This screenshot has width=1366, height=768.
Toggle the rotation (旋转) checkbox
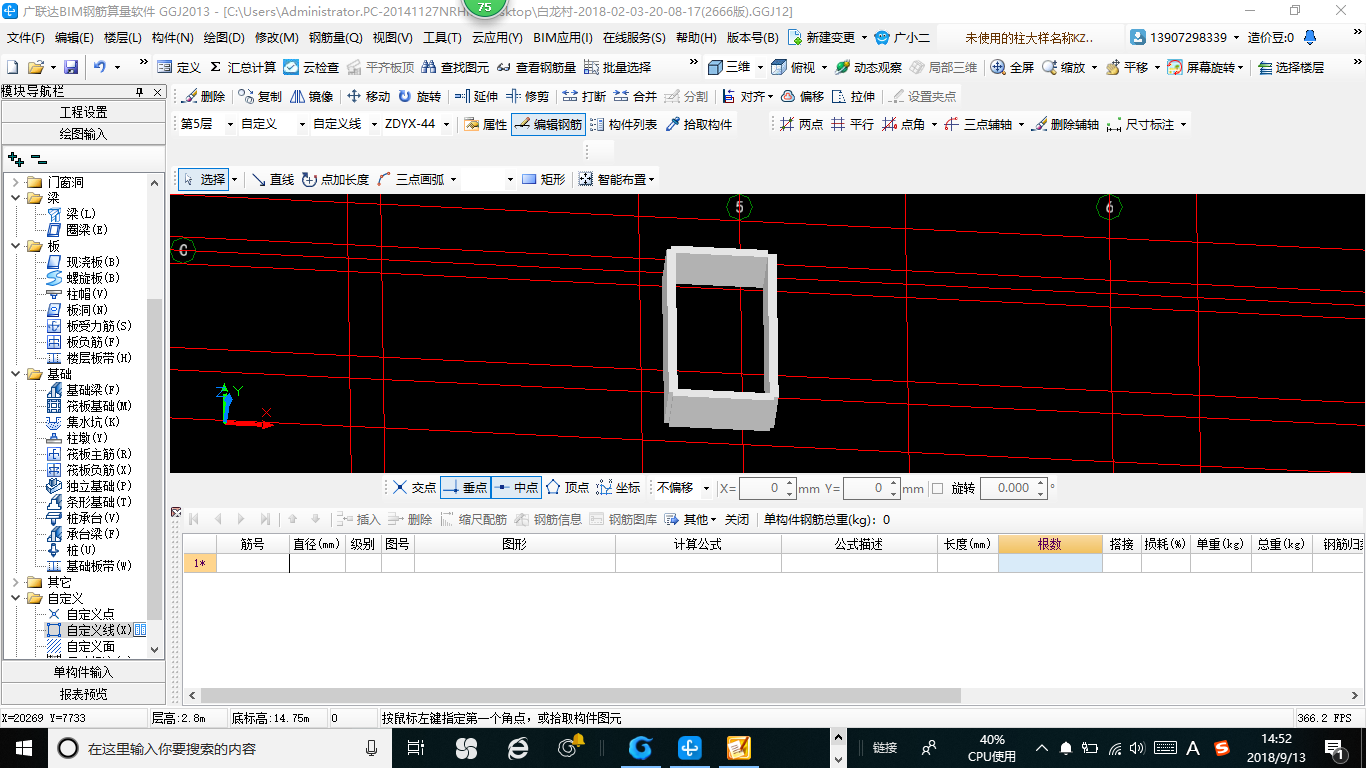tap(937, 488)
